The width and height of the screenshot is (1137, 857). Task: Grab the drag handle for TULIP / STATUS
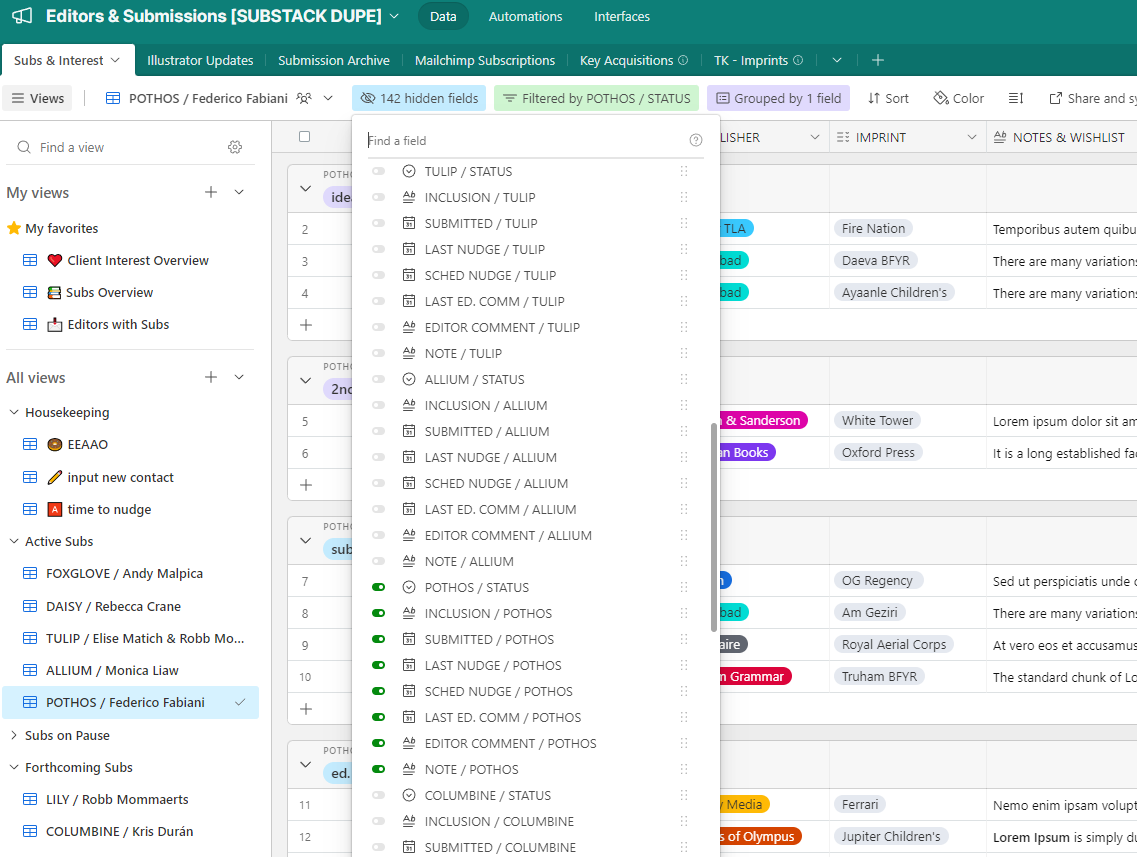[x=684, y=171]
